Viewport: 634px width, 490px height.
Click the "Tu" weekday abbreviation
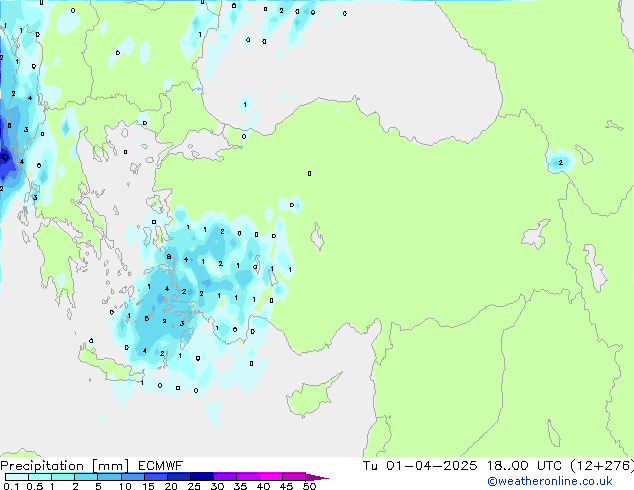(370, 466)
